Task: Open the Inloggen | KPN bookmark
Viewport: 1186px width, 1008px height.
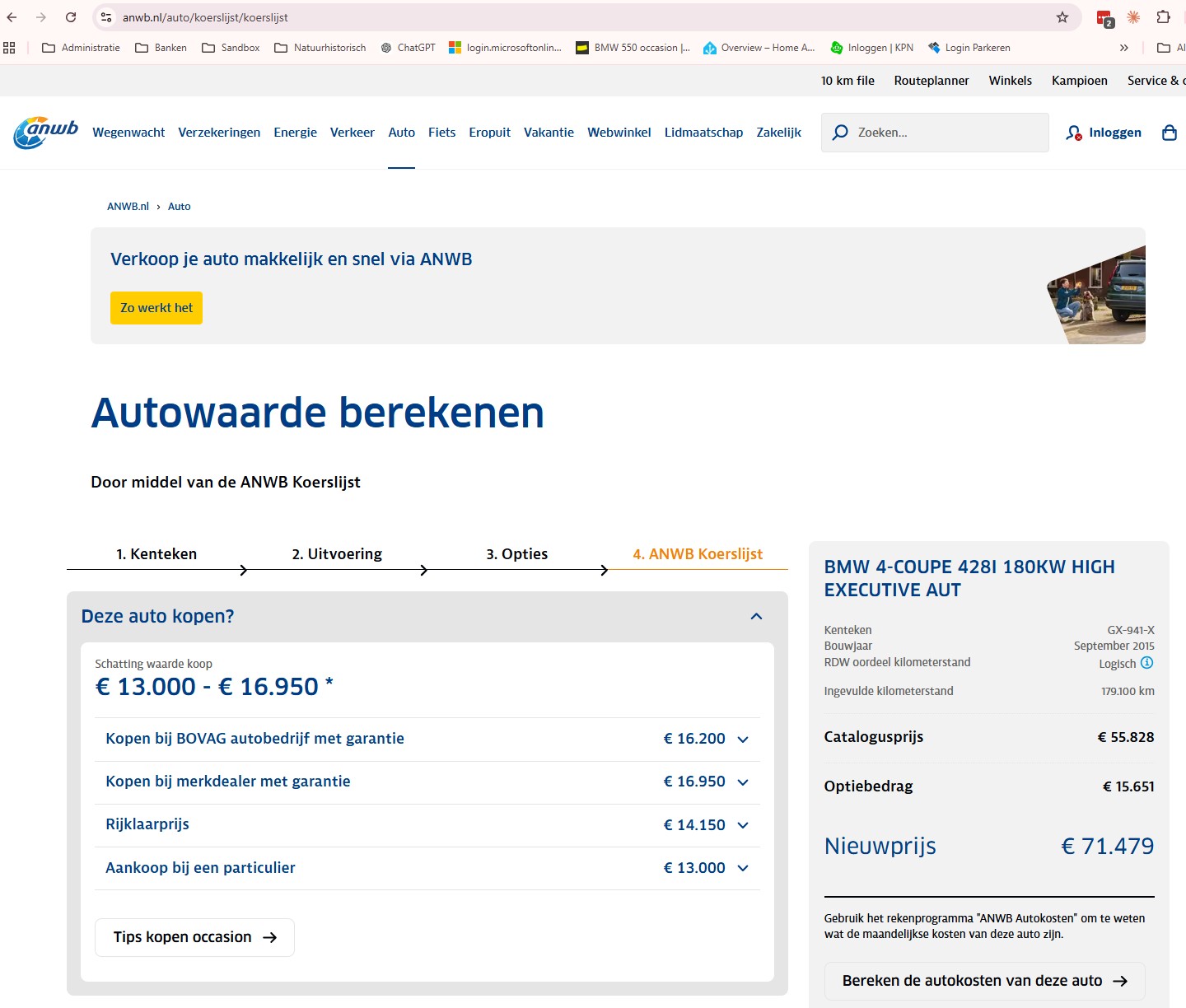Action: pyautogui.click(x=872, y=48)
